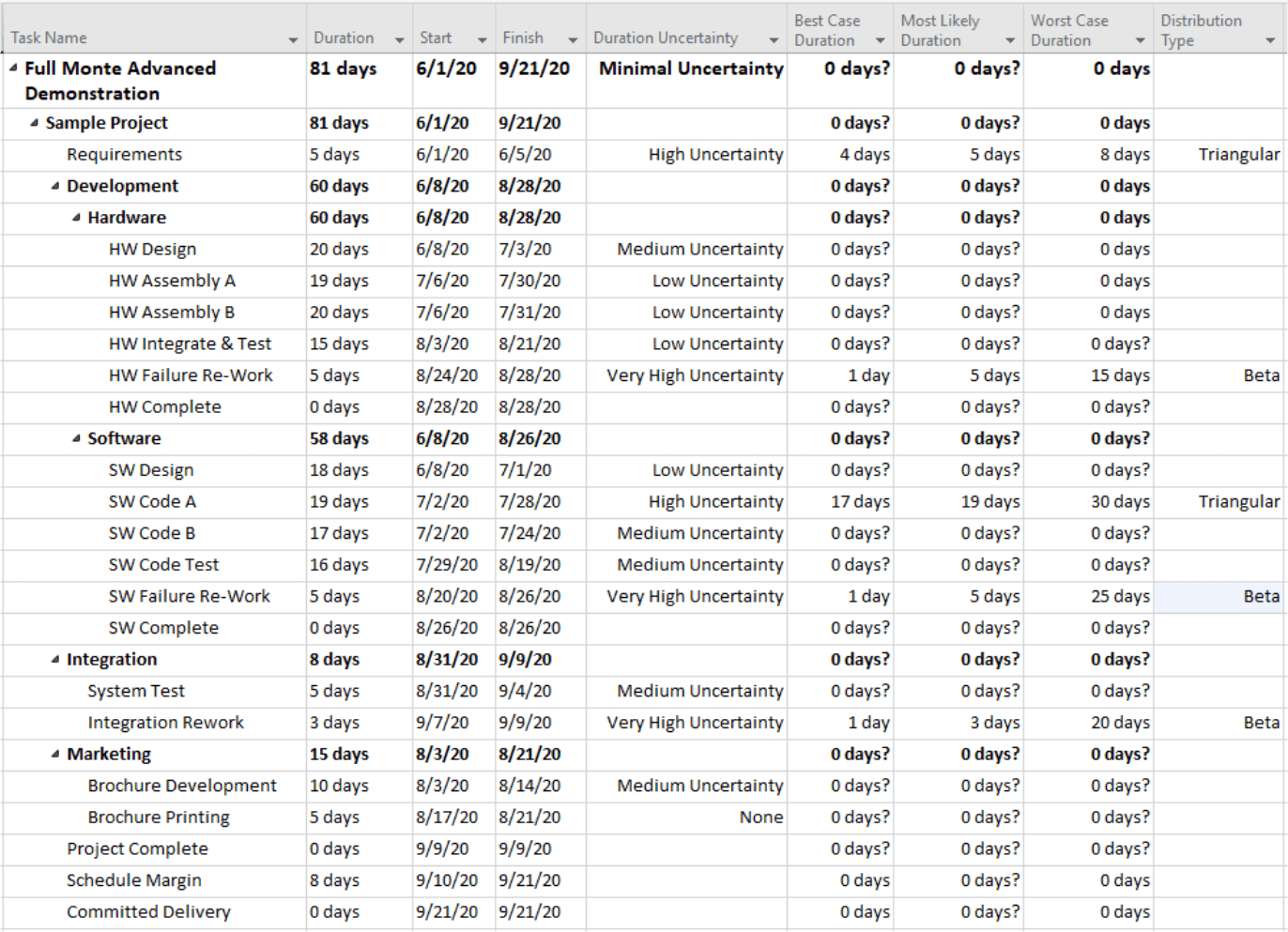This screenshot has width=1288, height=932.
Task: Select the Requirements task name
Action: pos(124,155)
